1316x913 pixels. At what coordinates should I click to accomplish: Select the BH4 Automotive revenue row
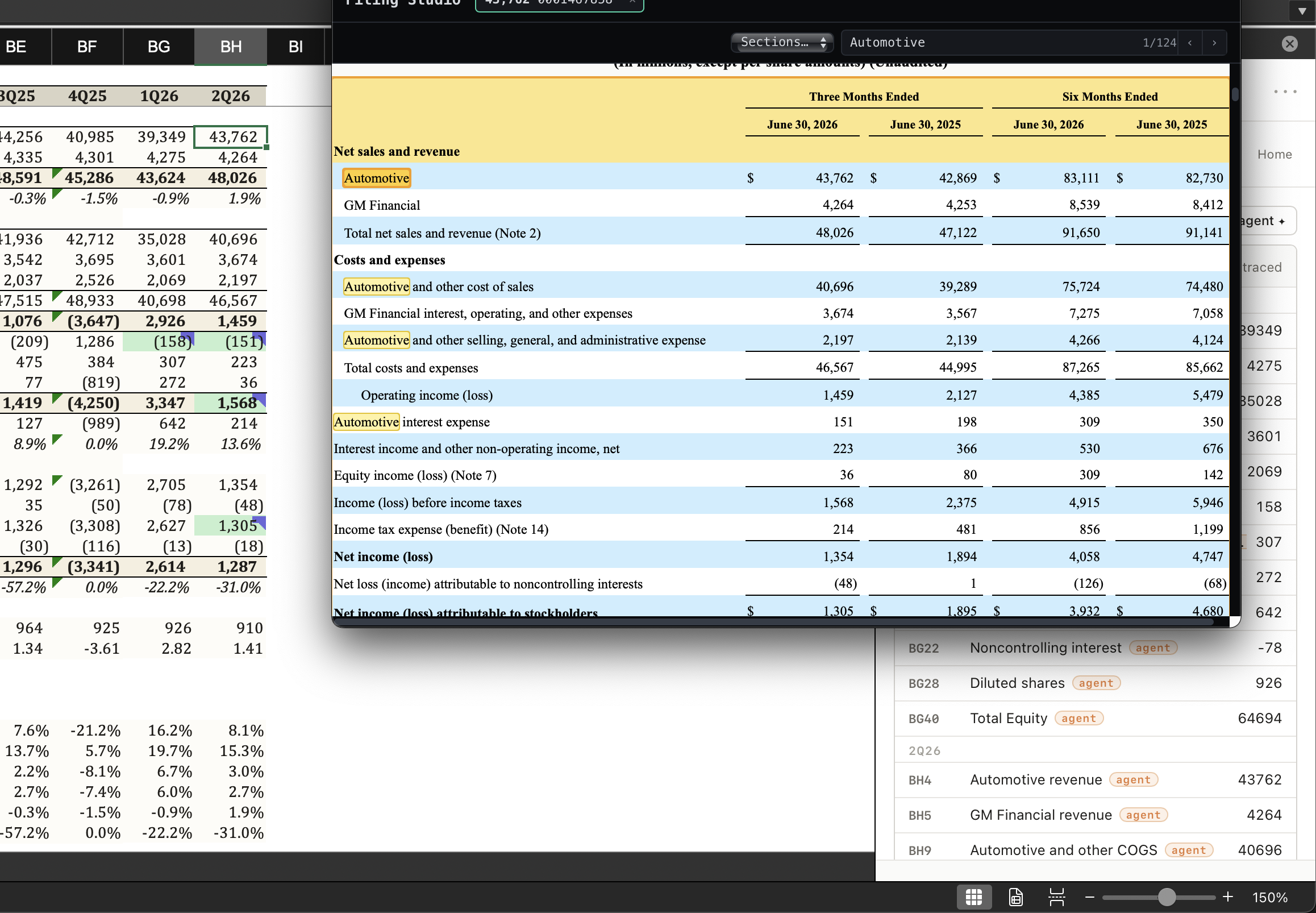point(1095,780)
